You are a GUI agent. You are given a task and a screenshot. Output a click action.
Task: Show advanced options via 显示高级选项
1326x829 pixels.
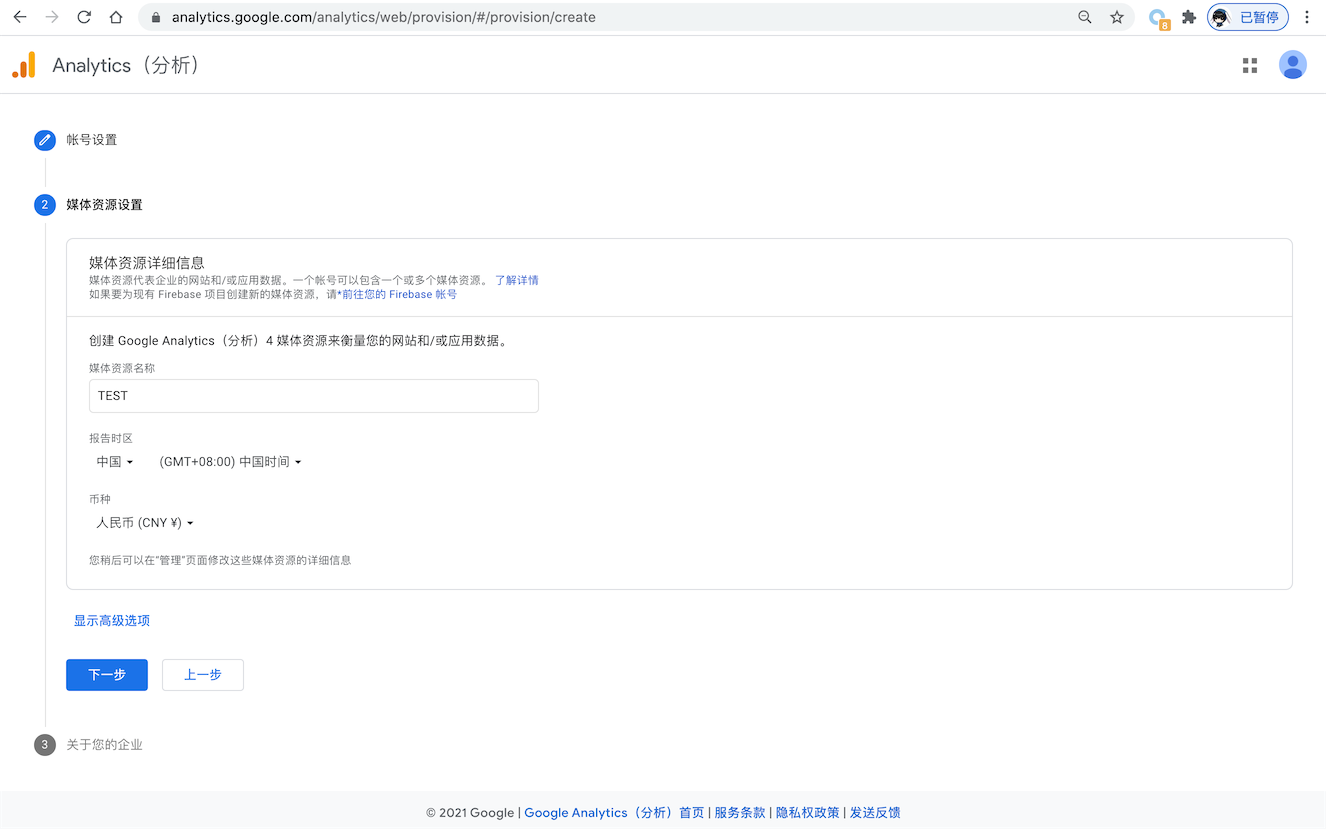coord(112,621)
